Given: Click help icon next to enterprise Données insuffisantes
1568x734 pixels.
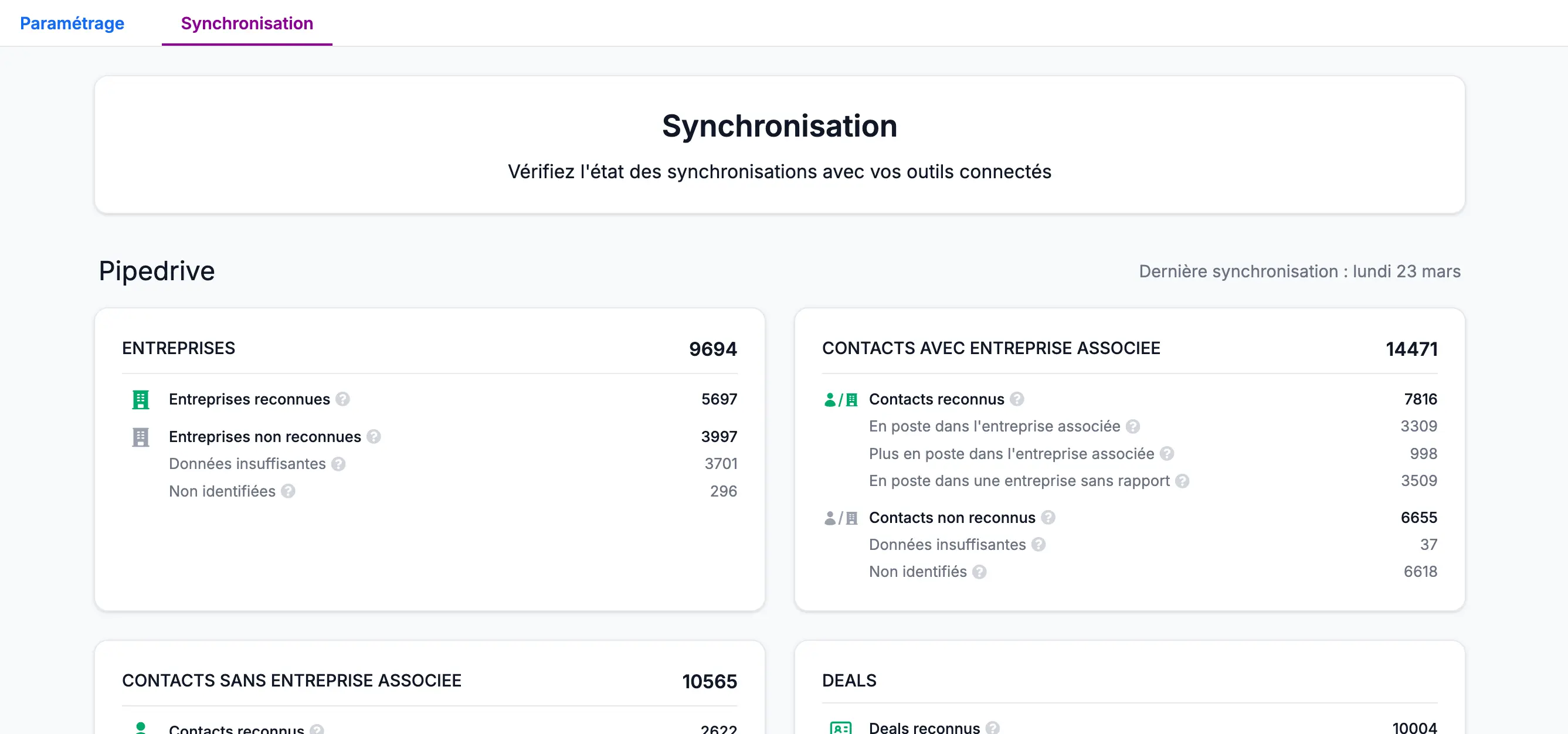Looking at the screenshot, I should (338, 464).
